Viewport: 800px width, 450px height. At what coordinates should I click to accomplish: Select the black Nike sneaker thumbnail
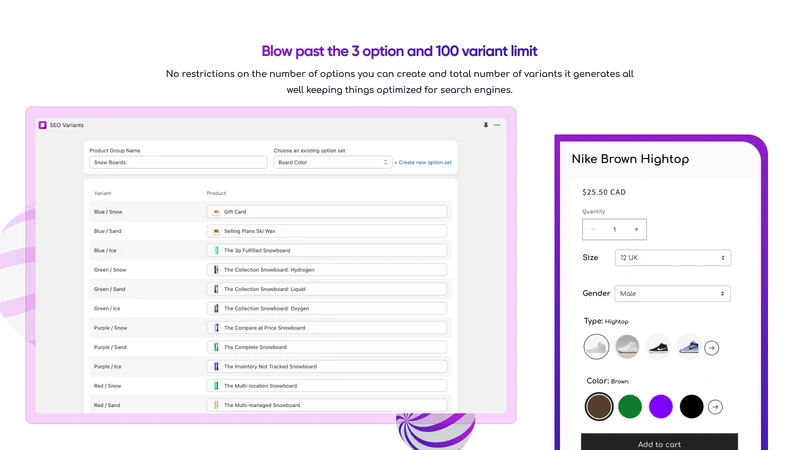pyautogui.click(x=658, y=347)
